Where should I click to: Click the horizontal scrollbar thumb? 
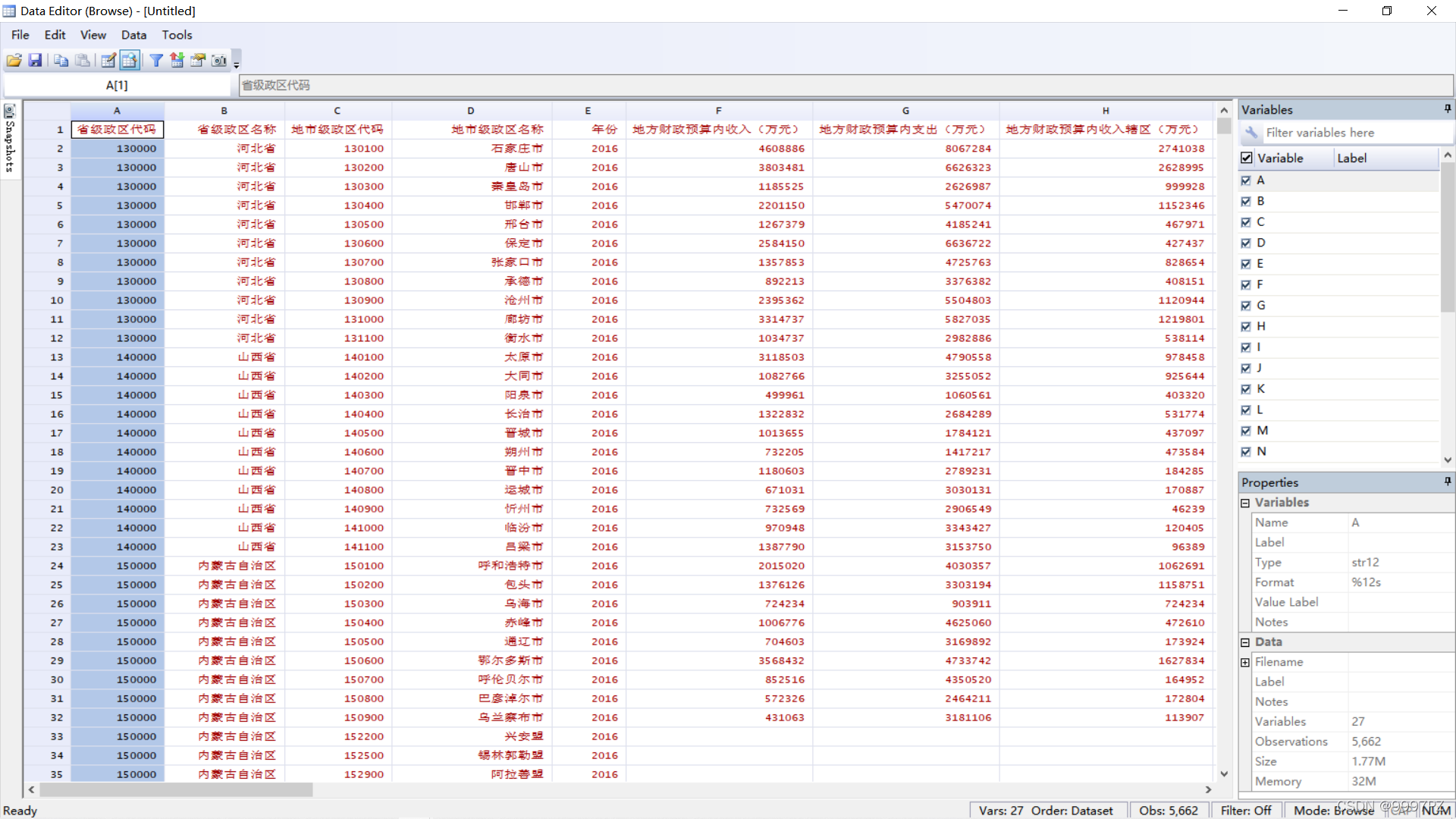click(176, 789)
